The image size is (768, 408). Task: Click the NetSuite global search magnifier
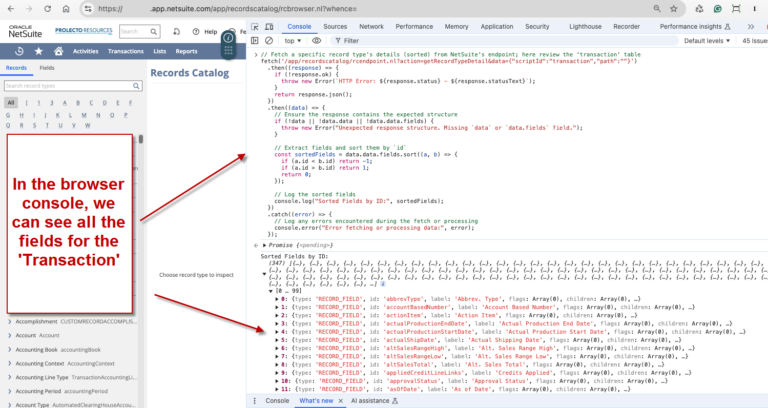154,32
